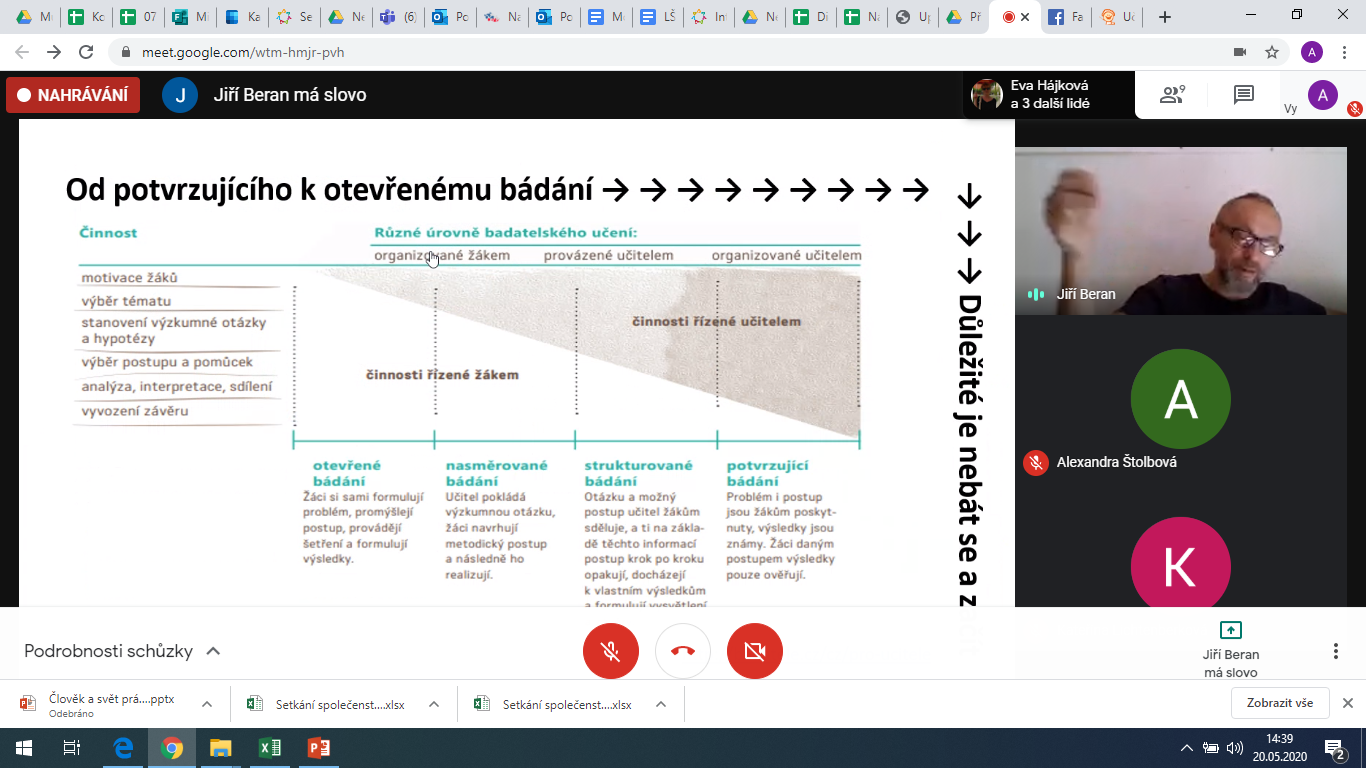Toggle the microphone mute button
This screenshot has height=768, width=1366.
click(611, 651)
